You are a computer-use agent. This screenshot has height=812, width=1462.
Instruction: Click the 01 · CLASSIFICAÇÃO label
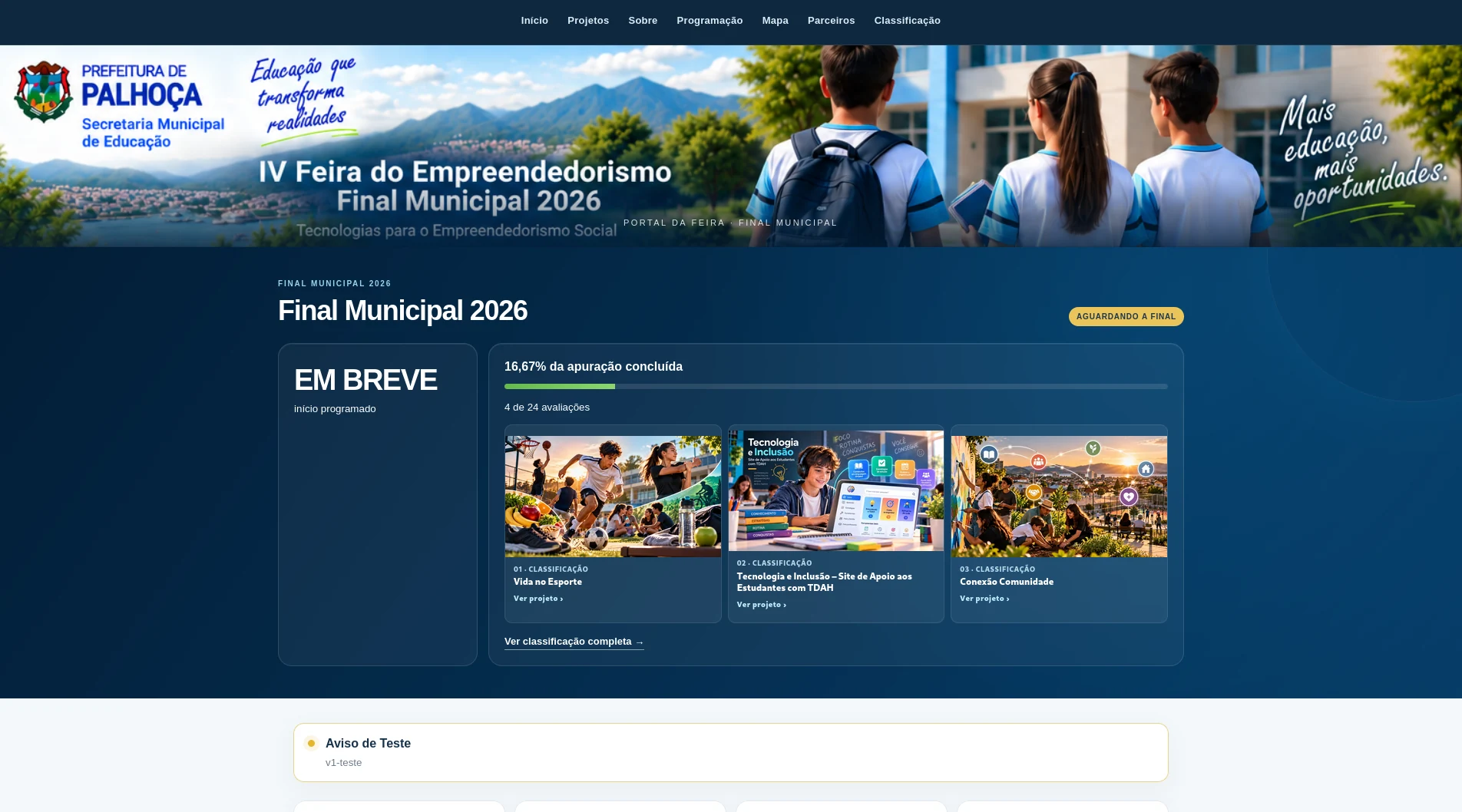click(551, 569)
